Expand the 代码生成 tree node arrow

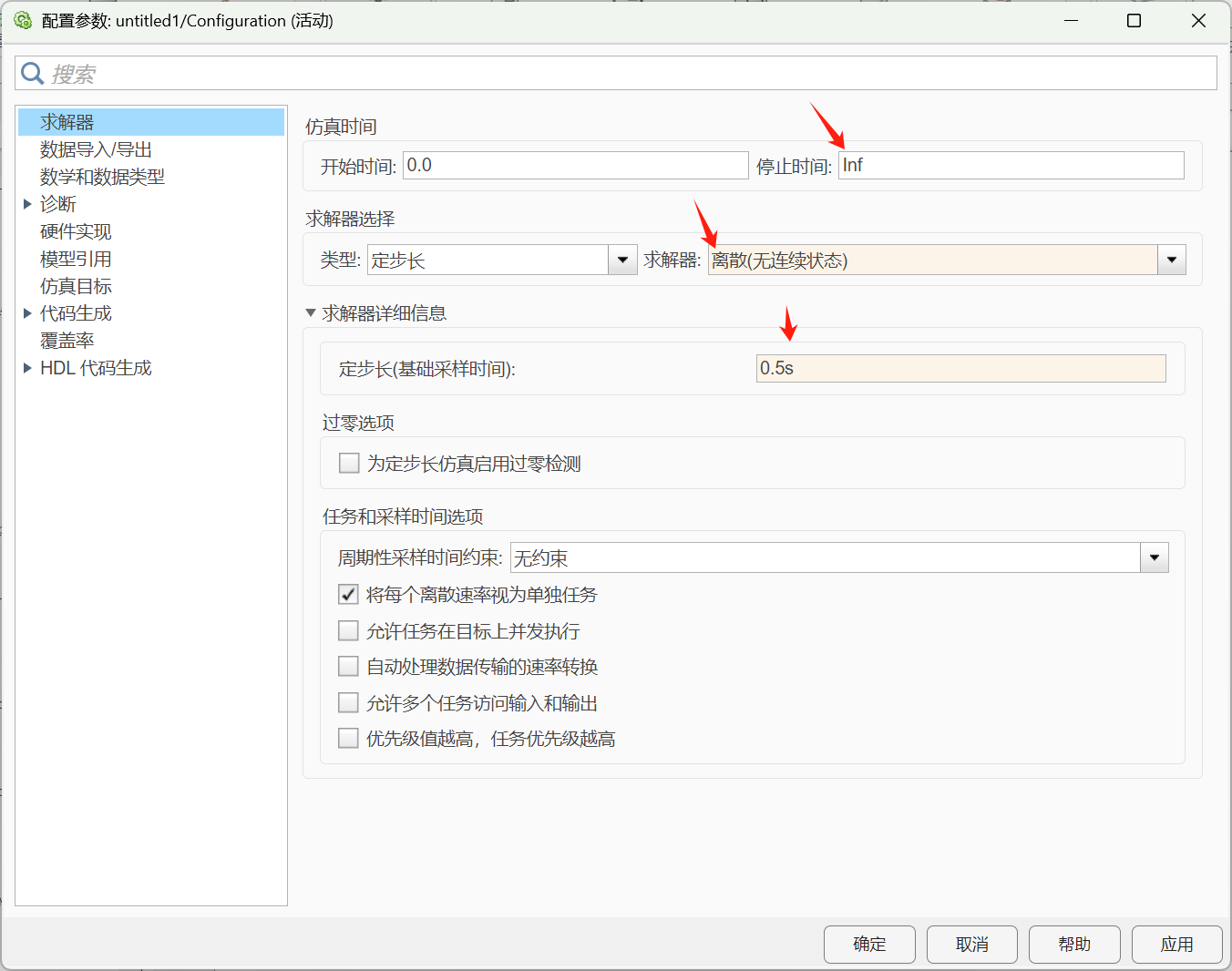point(27,313)
